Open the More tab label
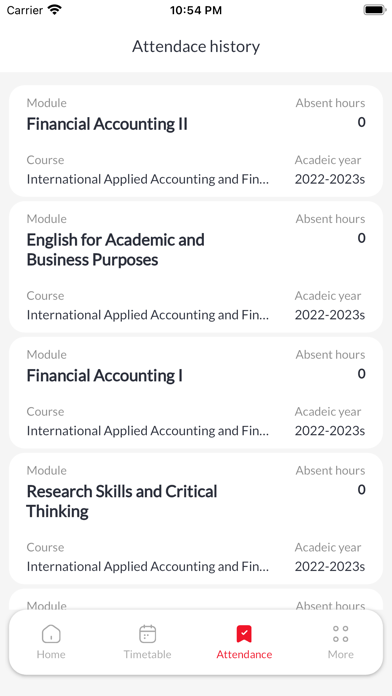 [x=341, y=654]
